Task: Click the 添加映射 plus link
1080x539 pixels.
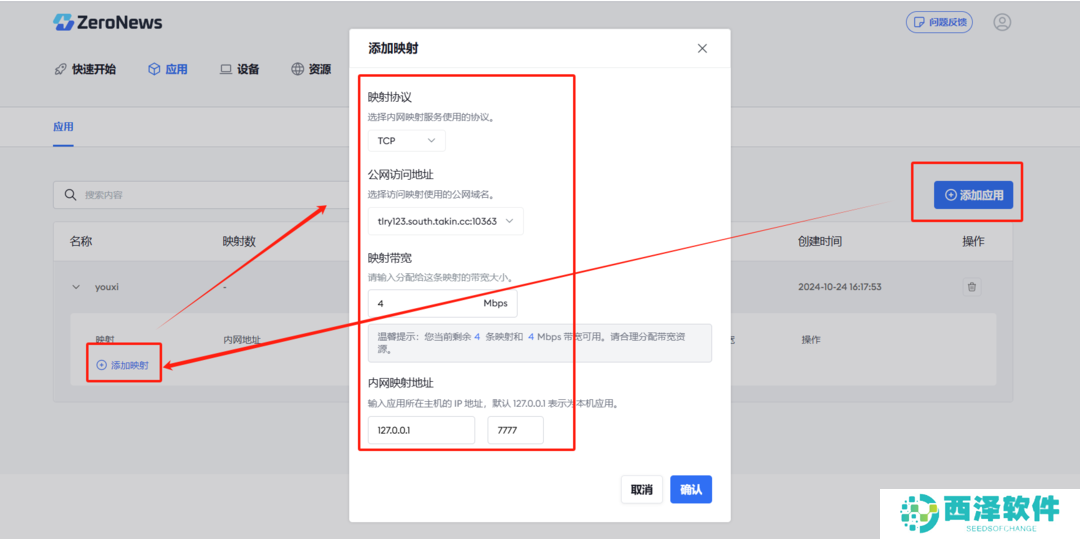Action: 123,365
